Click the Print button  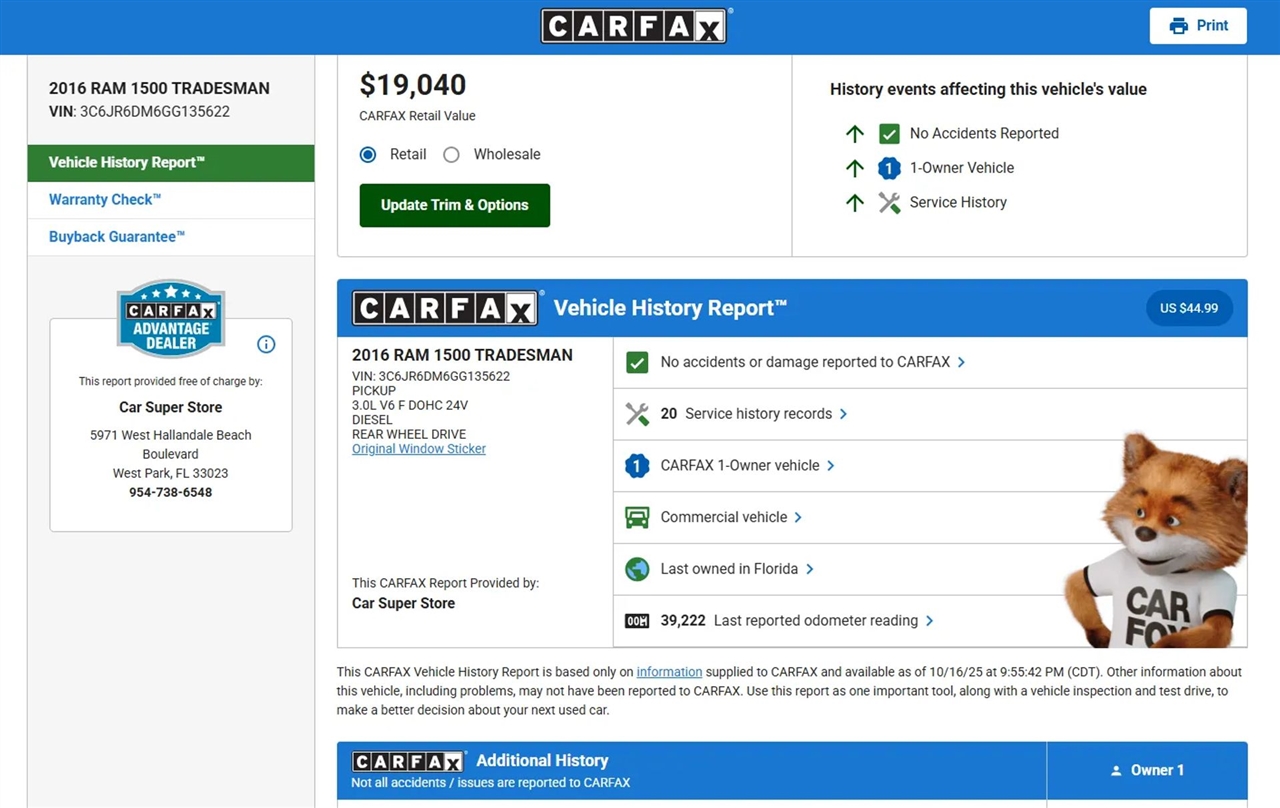coord(1198,26)
